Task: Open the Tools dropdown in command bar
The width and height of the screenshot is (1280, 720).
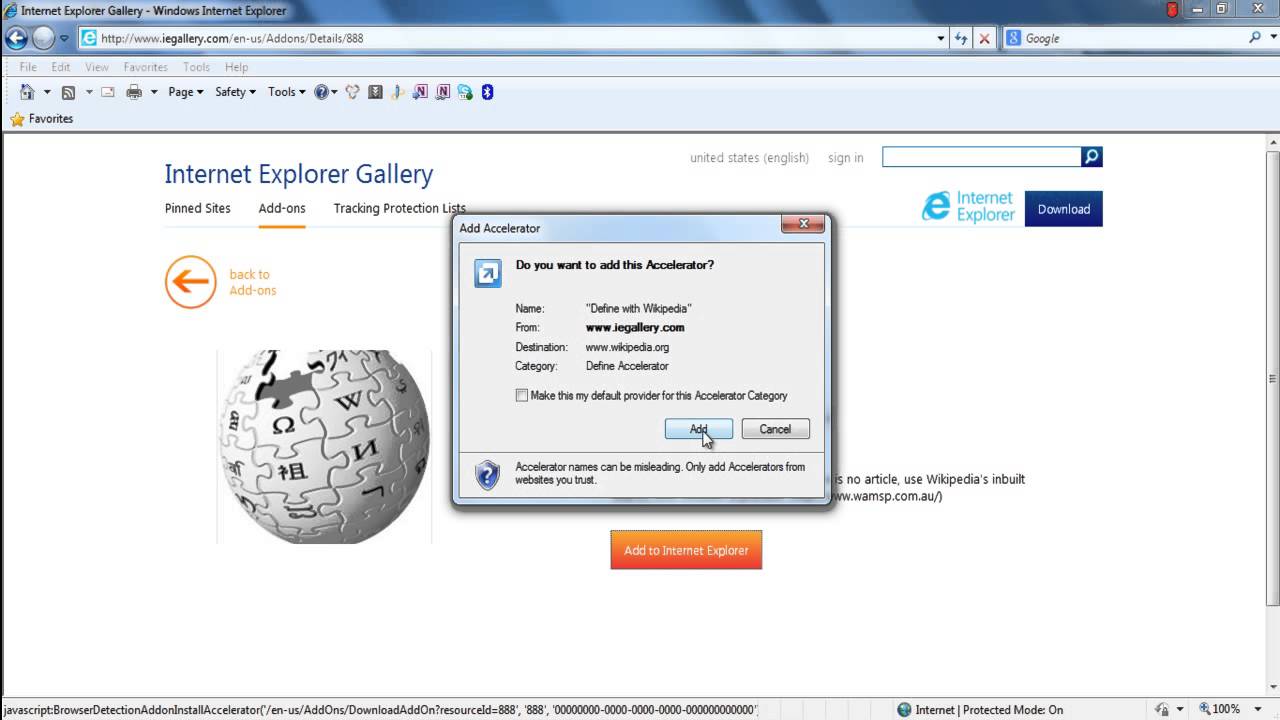Action: (286, 92)
